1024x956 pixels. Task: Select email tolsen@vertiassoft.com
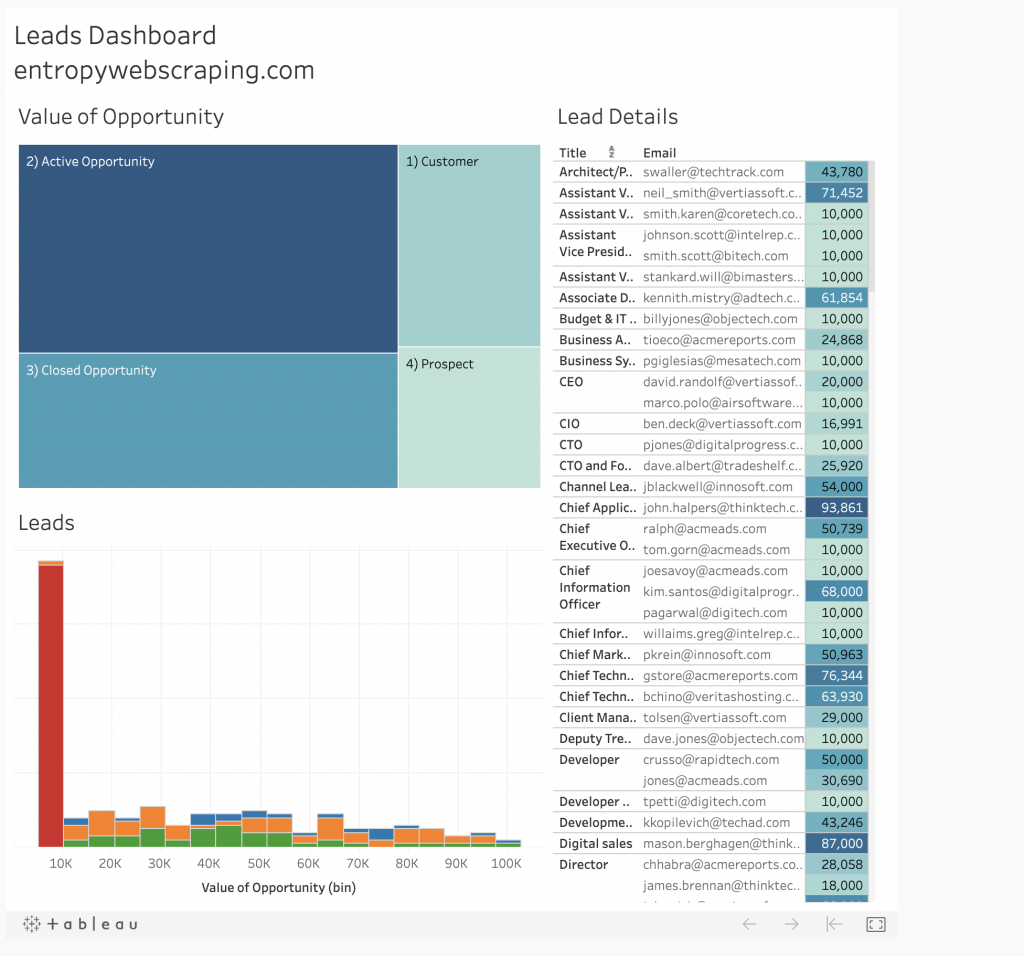pyautogui.click(x=714, y=717)
